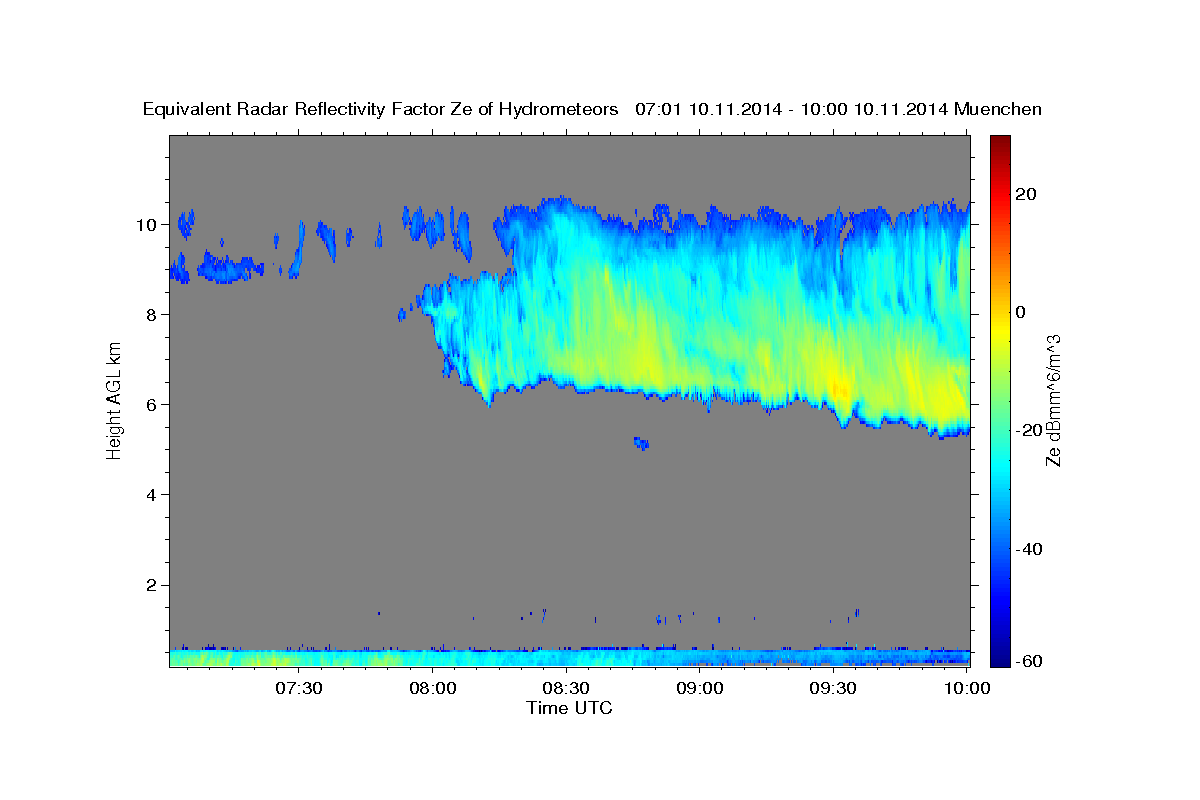Screen dimensions: 1200x800
Task: Click the 'Muenchen' location label in the title
Action: [998, 109]
